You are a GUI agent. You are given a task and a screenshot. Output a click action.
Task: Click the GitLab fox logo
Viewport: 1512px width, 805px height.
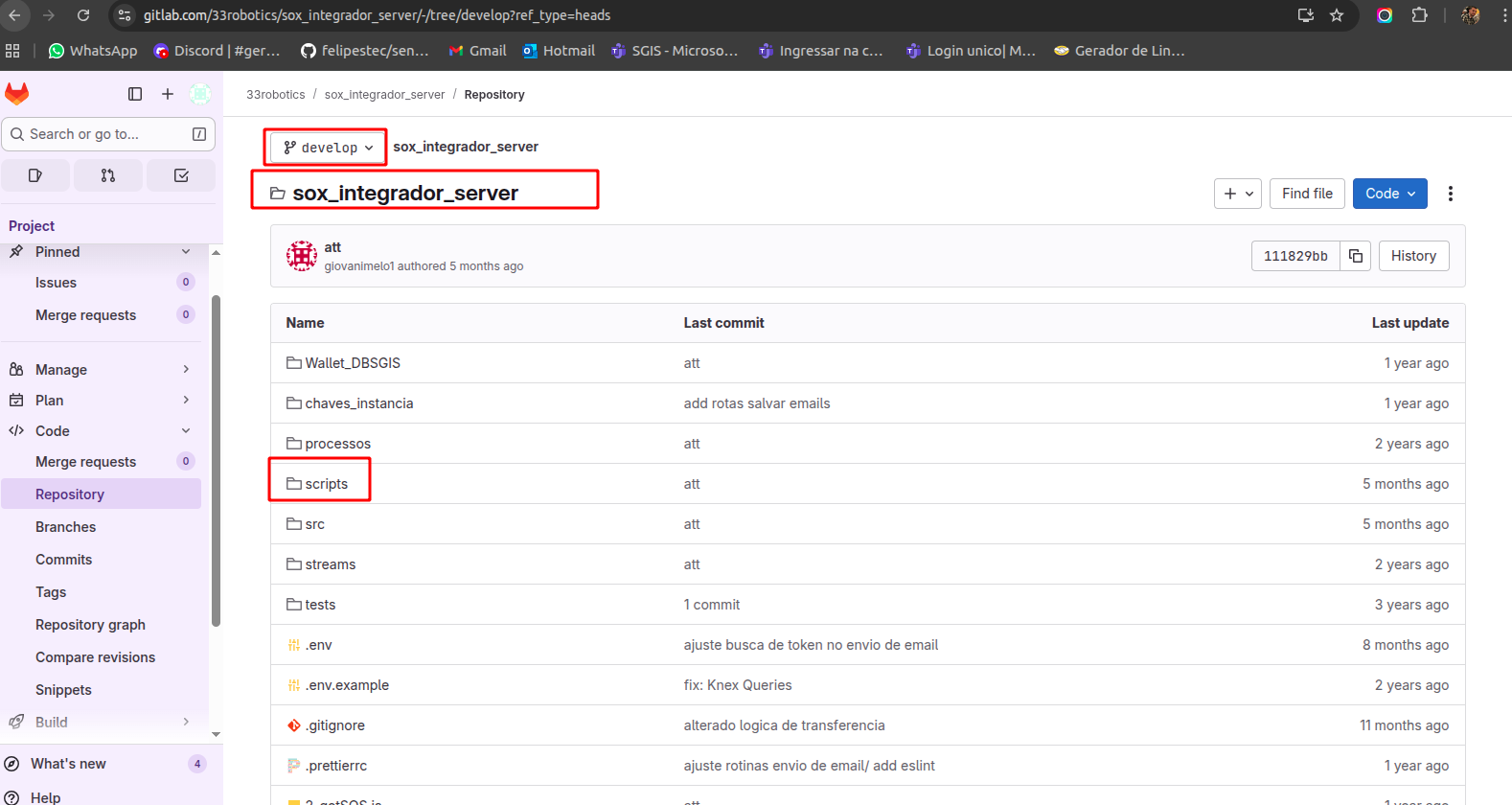[x=17, y=94]
